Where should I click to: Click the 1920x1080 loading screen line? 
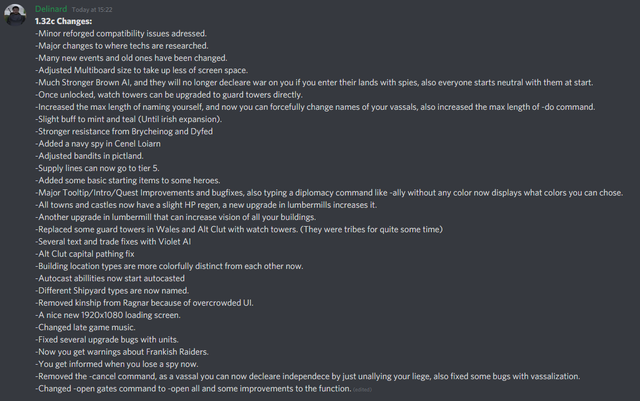(x=108, y=315)
